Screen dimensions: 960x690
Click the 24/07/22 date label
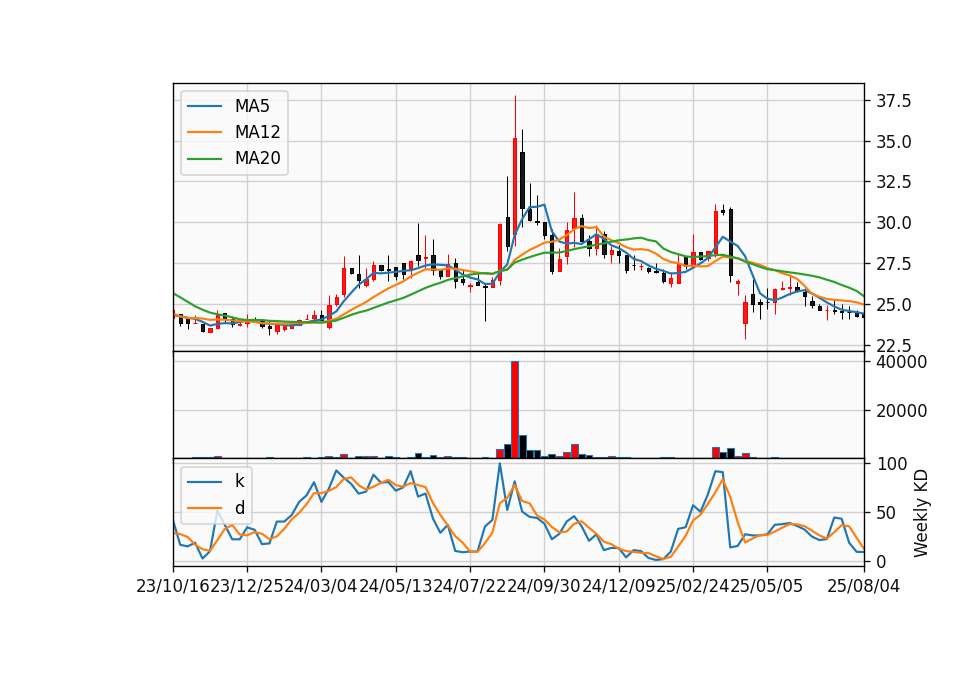point(470,586)
